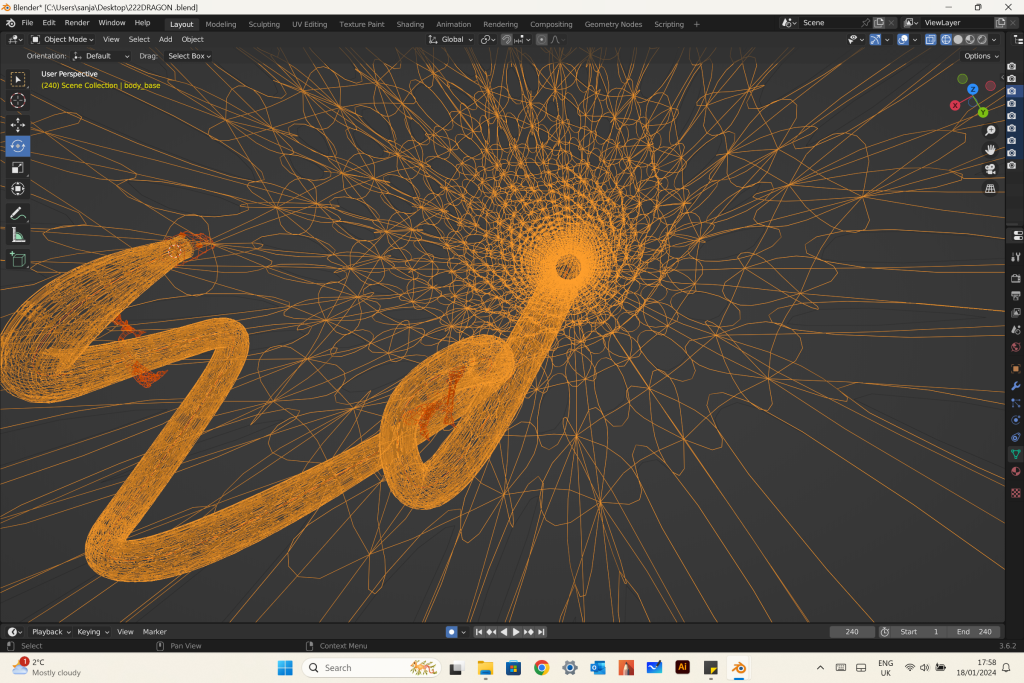Open the Object Data properties tab
1024x683 pixels.
1016,454
